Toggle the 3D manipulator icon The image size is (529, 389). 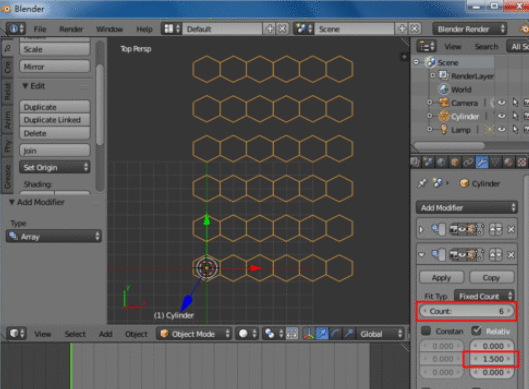(308, 334)
